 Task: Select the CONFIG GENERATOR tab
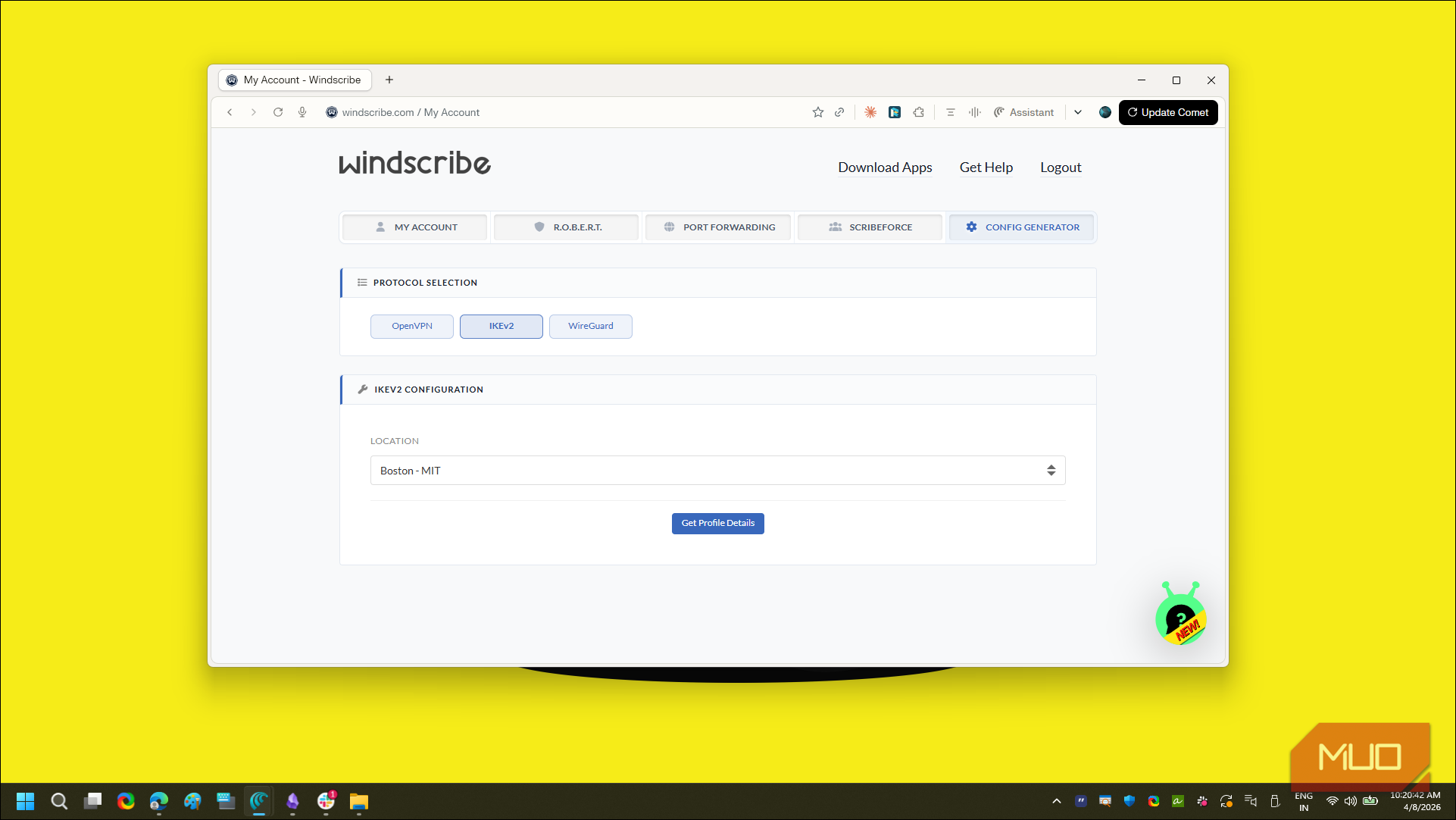(x=1021, y=227)
